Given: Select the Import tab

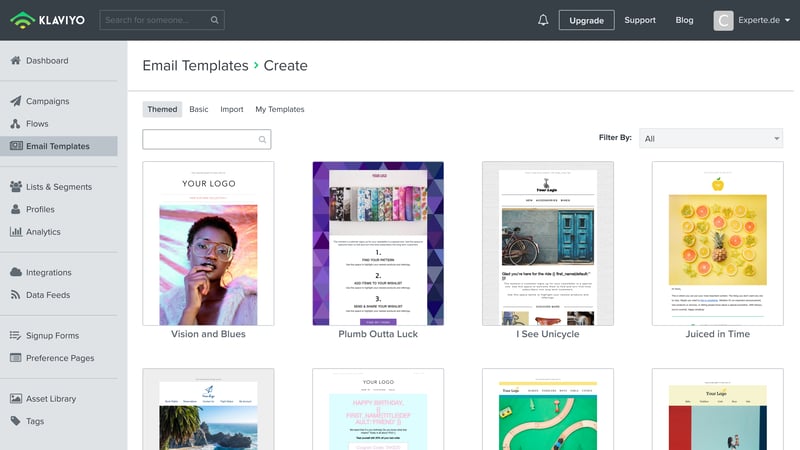Looking at the screenshot, I should [x=232, y=109].
